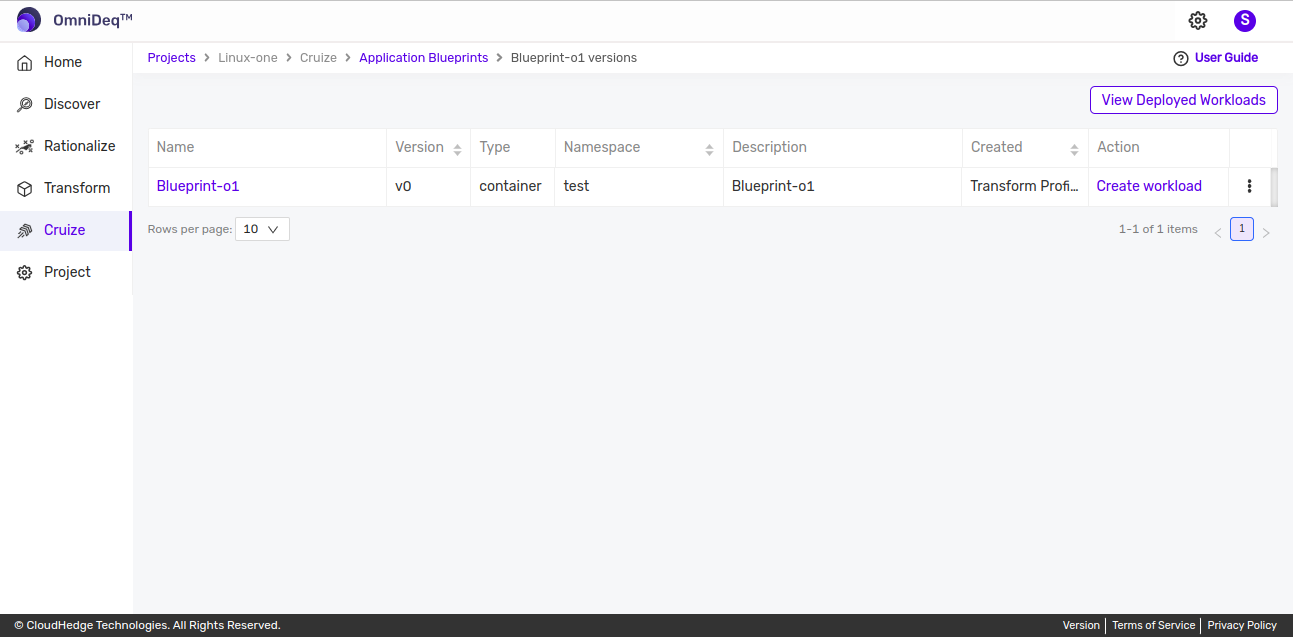The image size is (1293, 637).
Task: Go to Projects breadcrumb
Action: pyautogui.click(x=172, y=58)
